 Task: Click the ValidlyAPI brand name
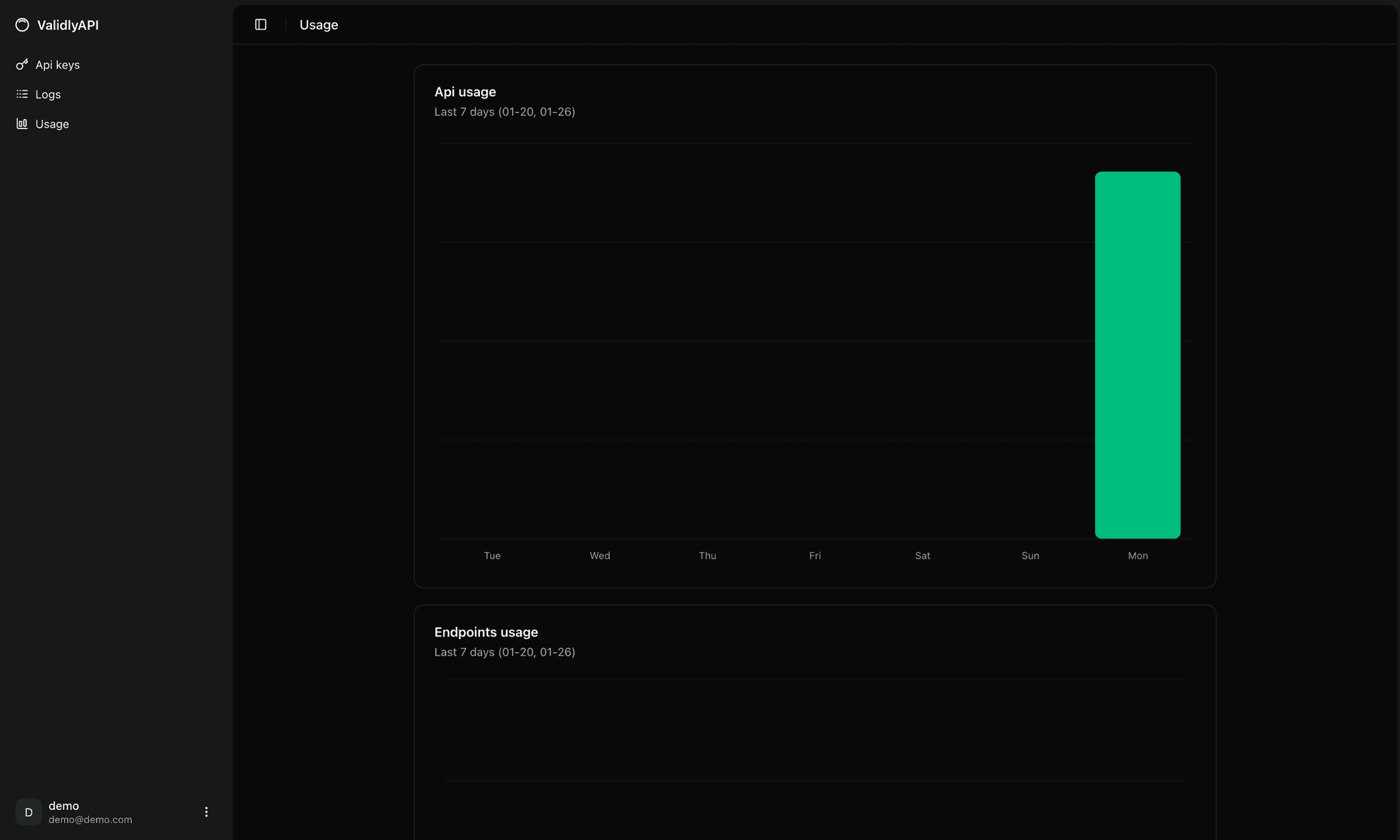pos(68,25)
